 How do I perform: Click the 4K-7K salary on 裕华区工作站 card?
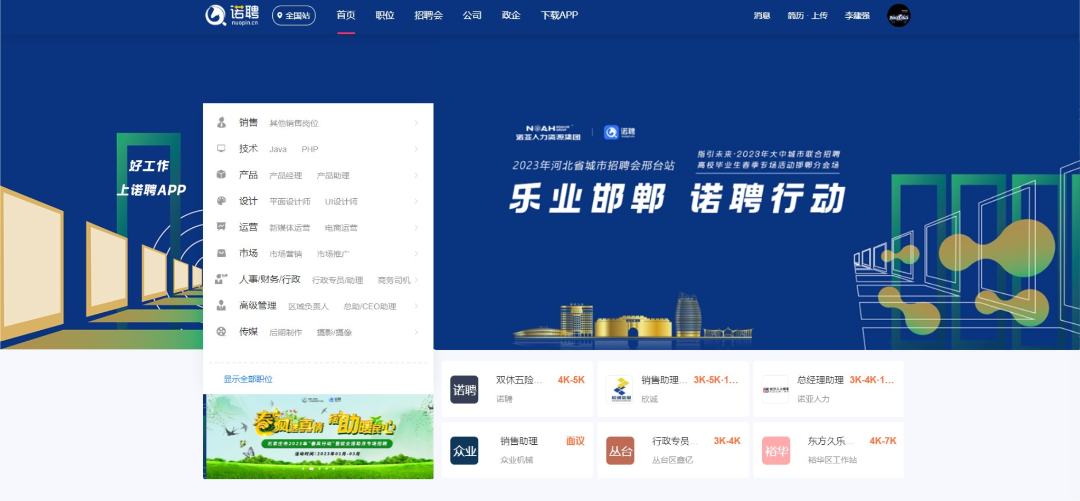pos(883,441)
